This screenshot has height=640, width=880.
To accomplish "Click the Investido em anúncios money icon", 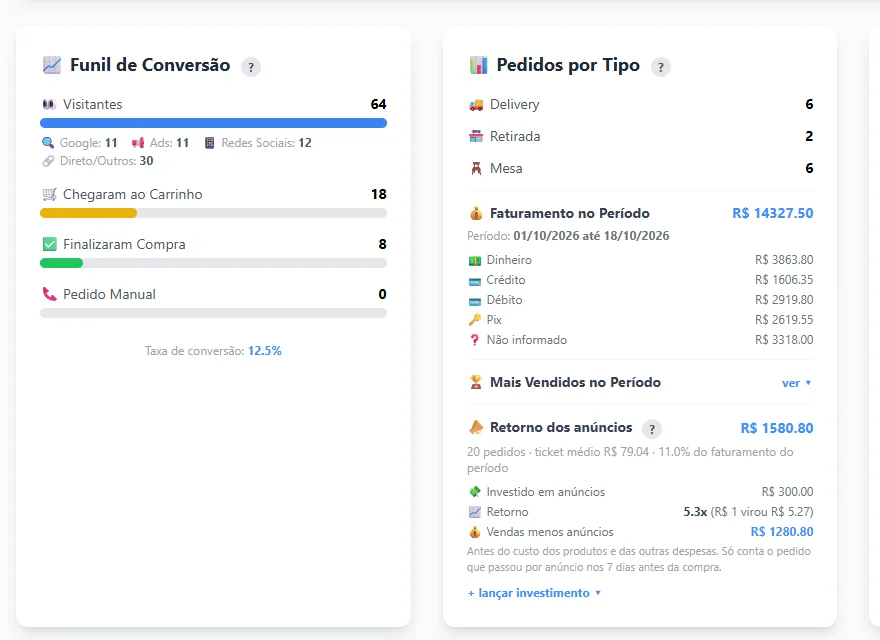I will point(475,492).
